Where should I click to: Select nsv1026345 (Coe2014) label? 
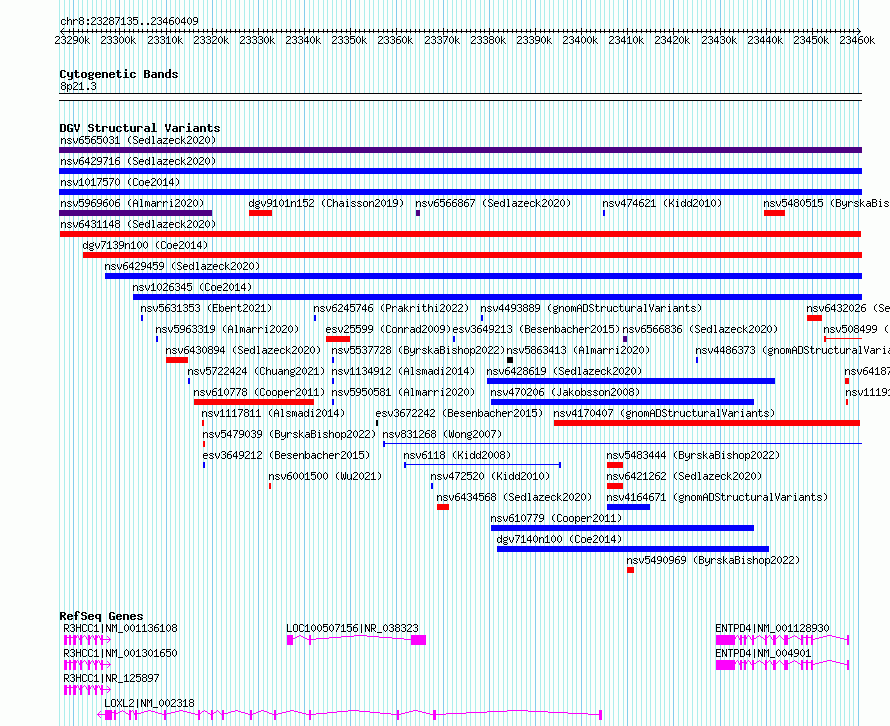192,287
